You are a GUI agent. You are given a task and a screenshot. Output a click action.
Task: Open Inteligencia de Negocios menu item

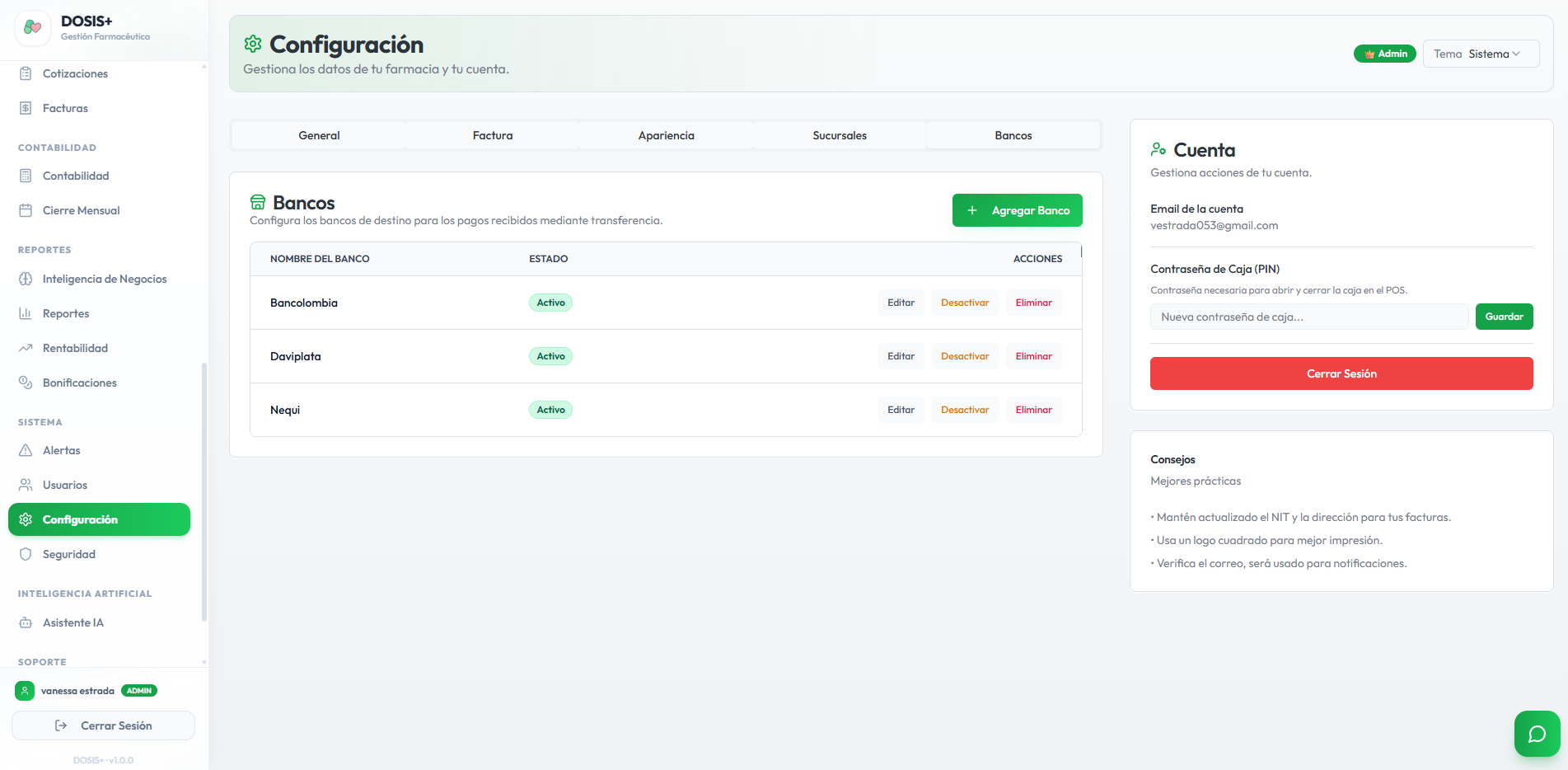click(99, 279)
